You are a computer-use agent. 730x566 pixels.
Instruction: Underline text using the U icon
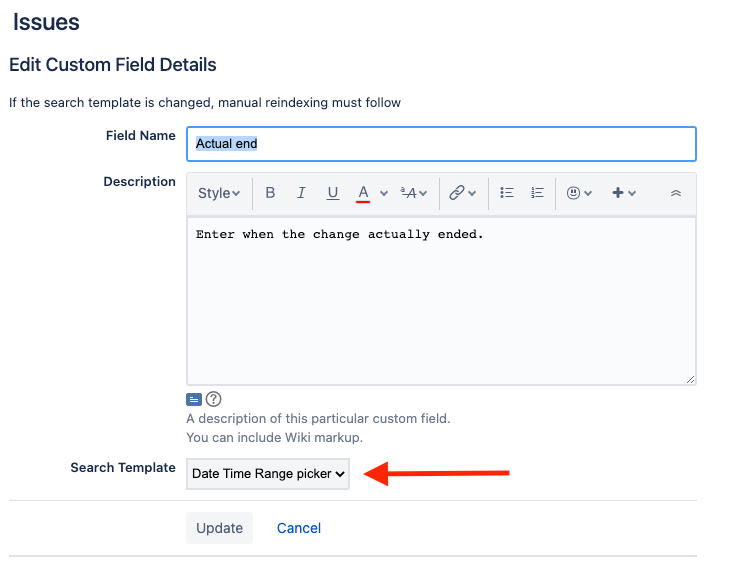click(x=332, y=193)
